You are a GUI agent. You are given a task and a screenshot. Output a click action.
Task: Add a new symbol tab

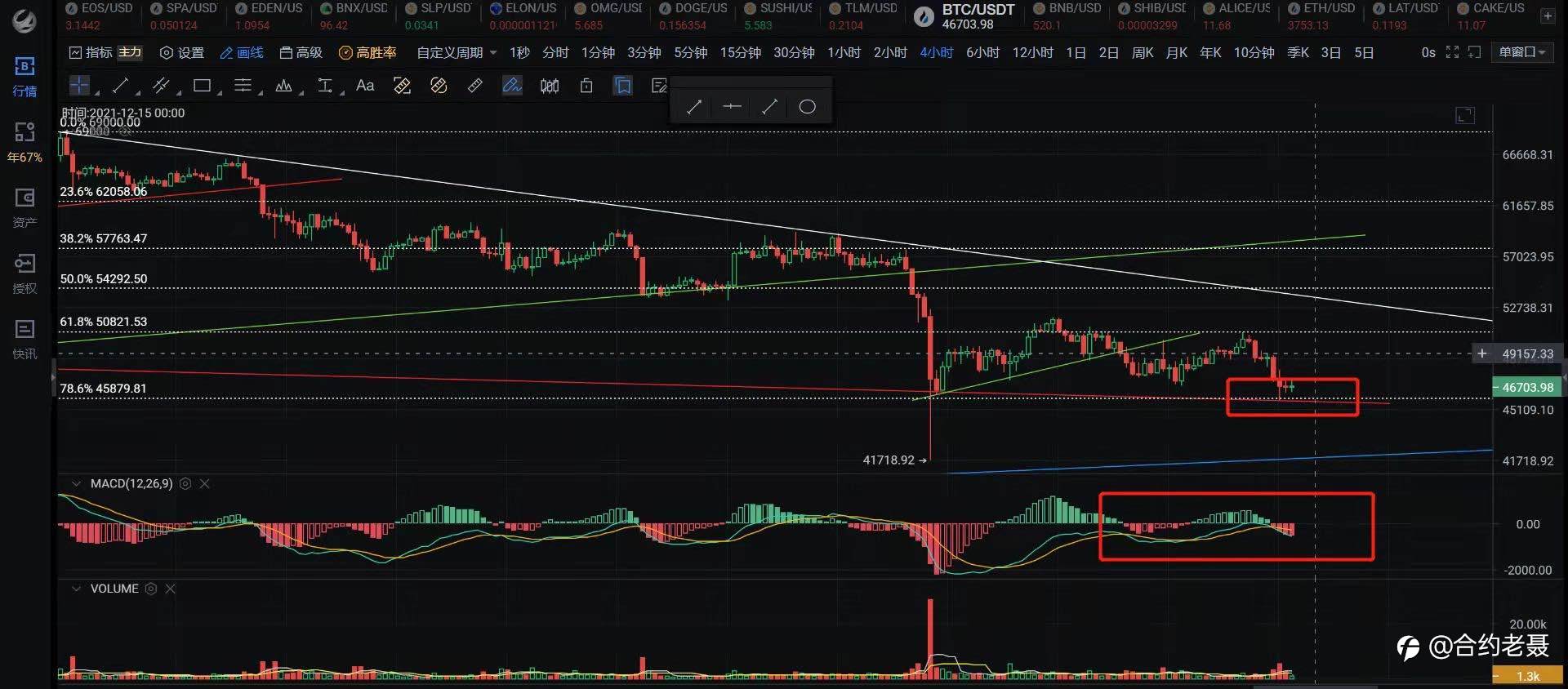click(1548, 16)
